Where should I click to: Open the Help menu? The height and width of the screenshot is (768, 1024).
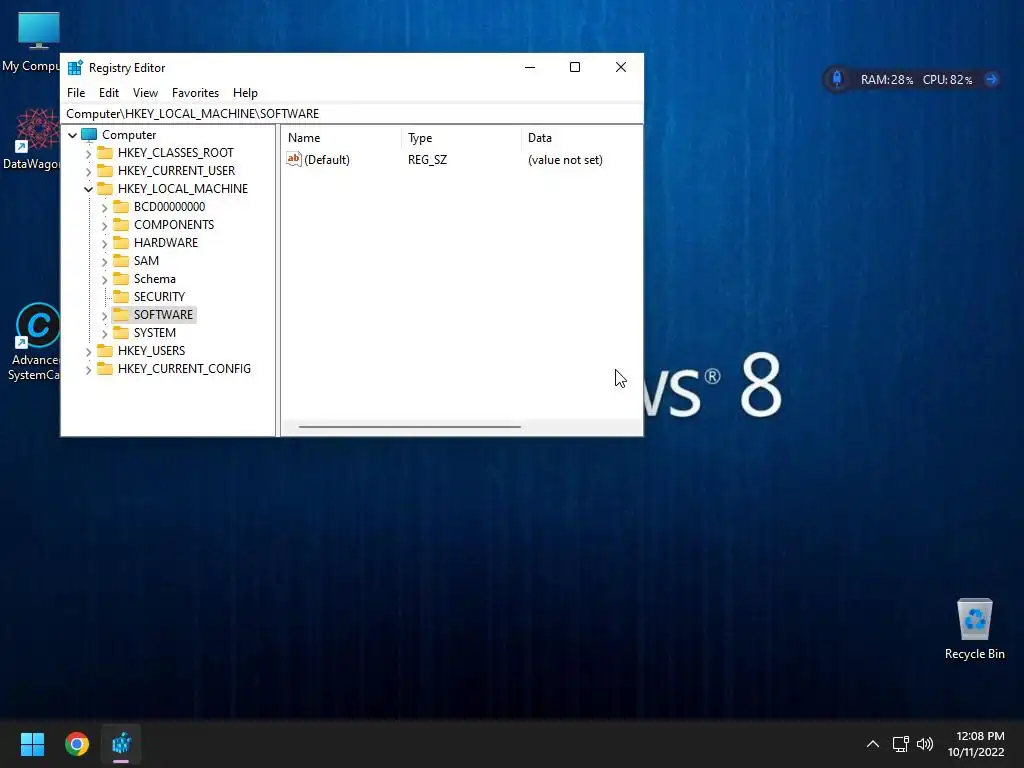[x=245, y=93]
